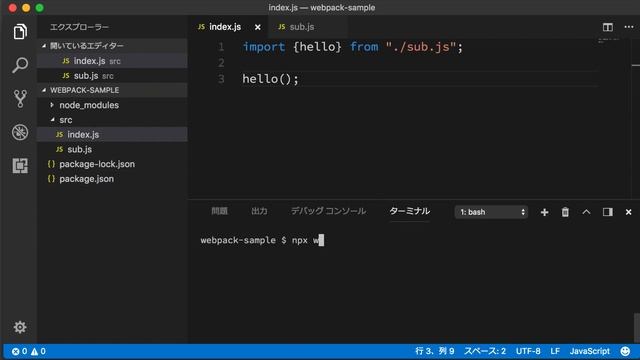Kill the terminal with the trash icon
This screenshot has height=360, width=640.
(x=565, y=212)
